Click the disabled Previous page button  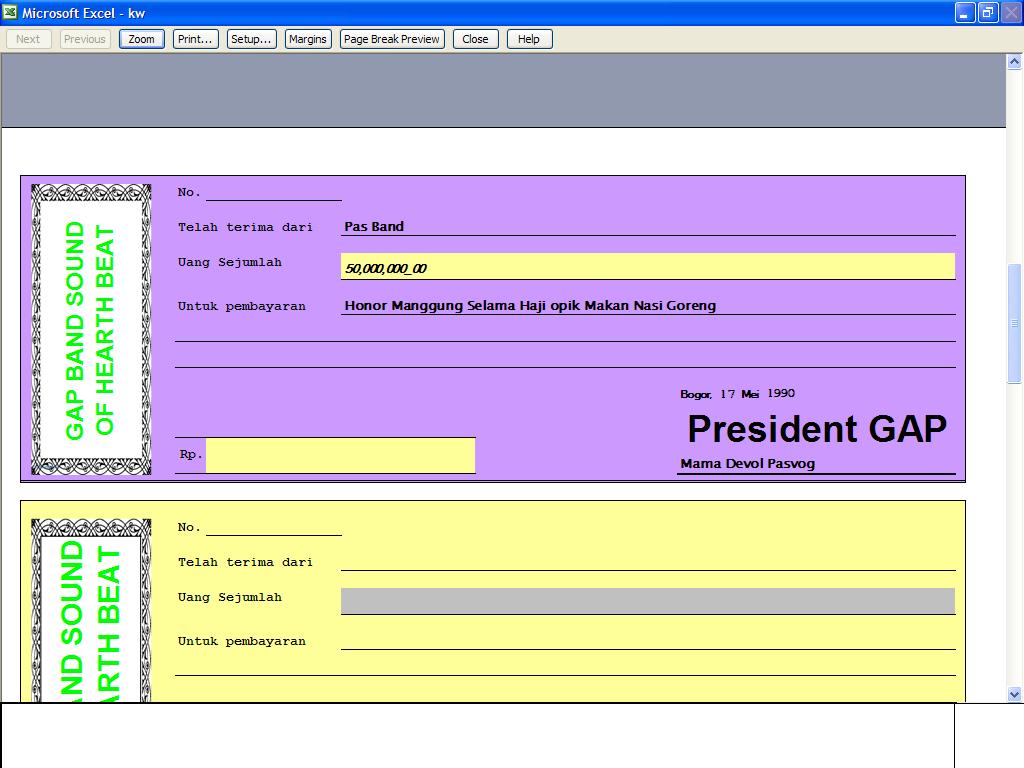point(84,39)
